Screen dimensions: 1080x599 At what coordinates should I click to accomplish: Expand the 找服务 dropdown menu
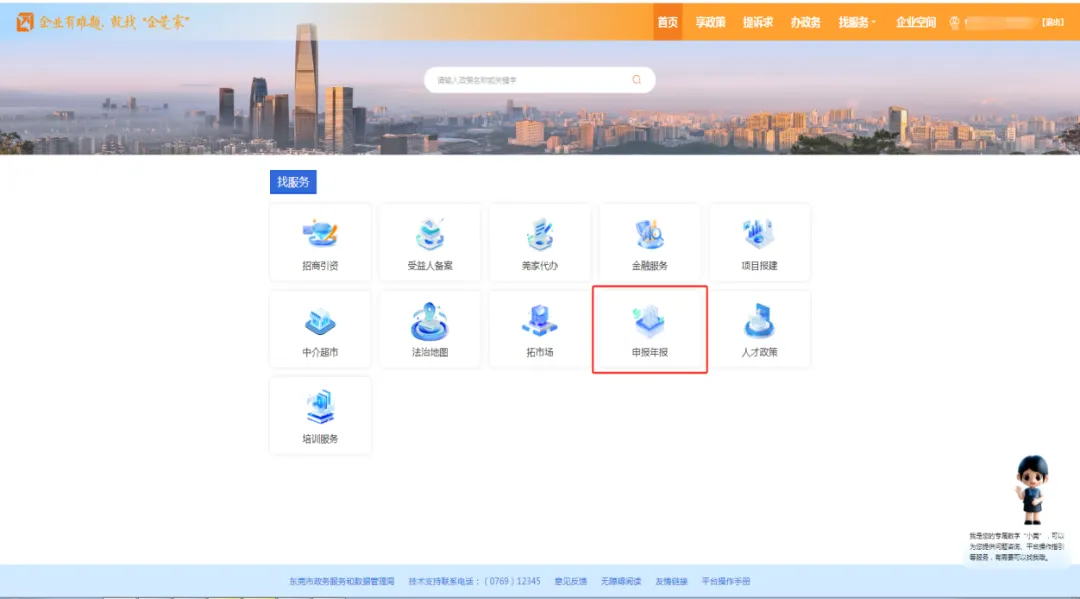click(x=857, y=22)
